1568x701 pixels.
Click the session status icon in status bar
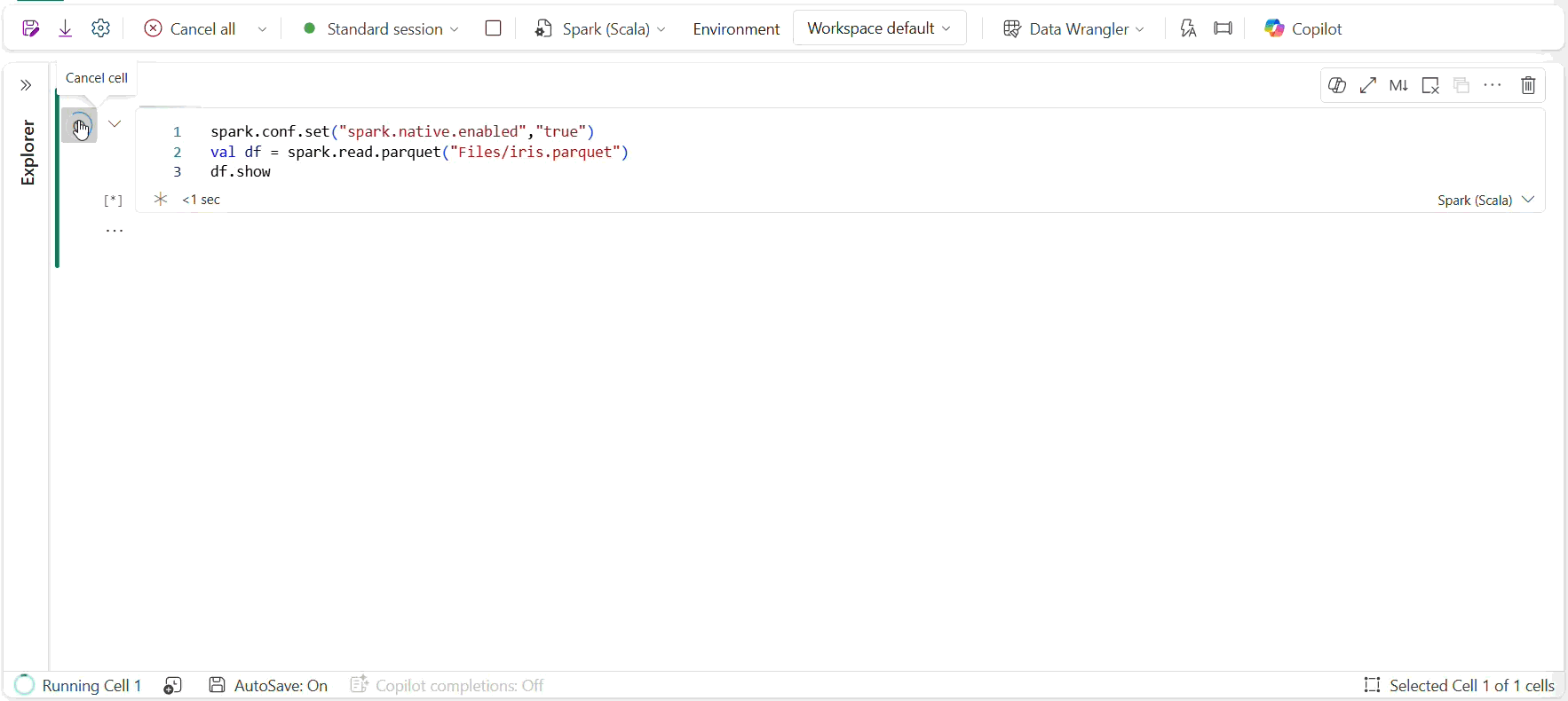(173, 685)
